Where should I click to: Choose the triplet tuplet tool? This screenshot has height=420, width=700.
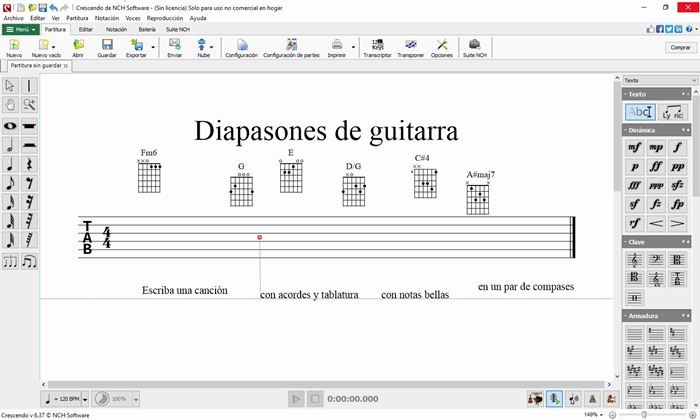[x=10, y=261]
